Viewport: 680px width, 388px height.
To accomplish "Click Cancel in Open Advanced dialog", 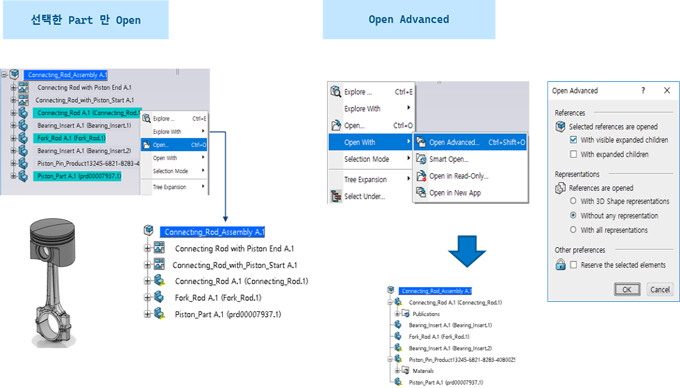I will click(660, 289).
